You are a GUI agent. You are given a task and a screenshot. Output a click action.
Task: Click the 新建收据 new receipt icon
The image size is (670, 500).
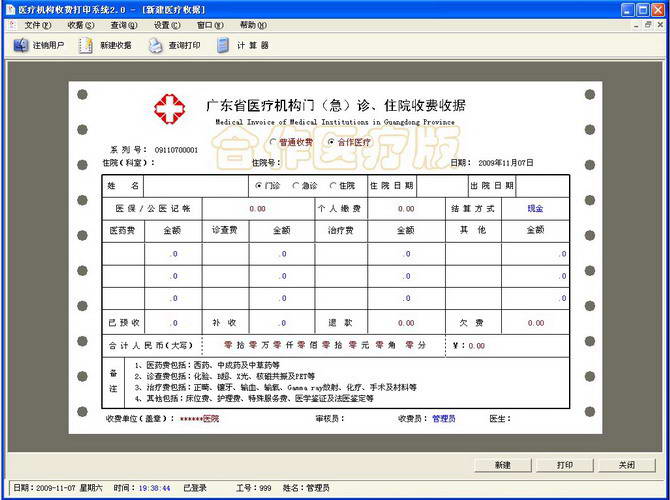click(x=85, y=45)
